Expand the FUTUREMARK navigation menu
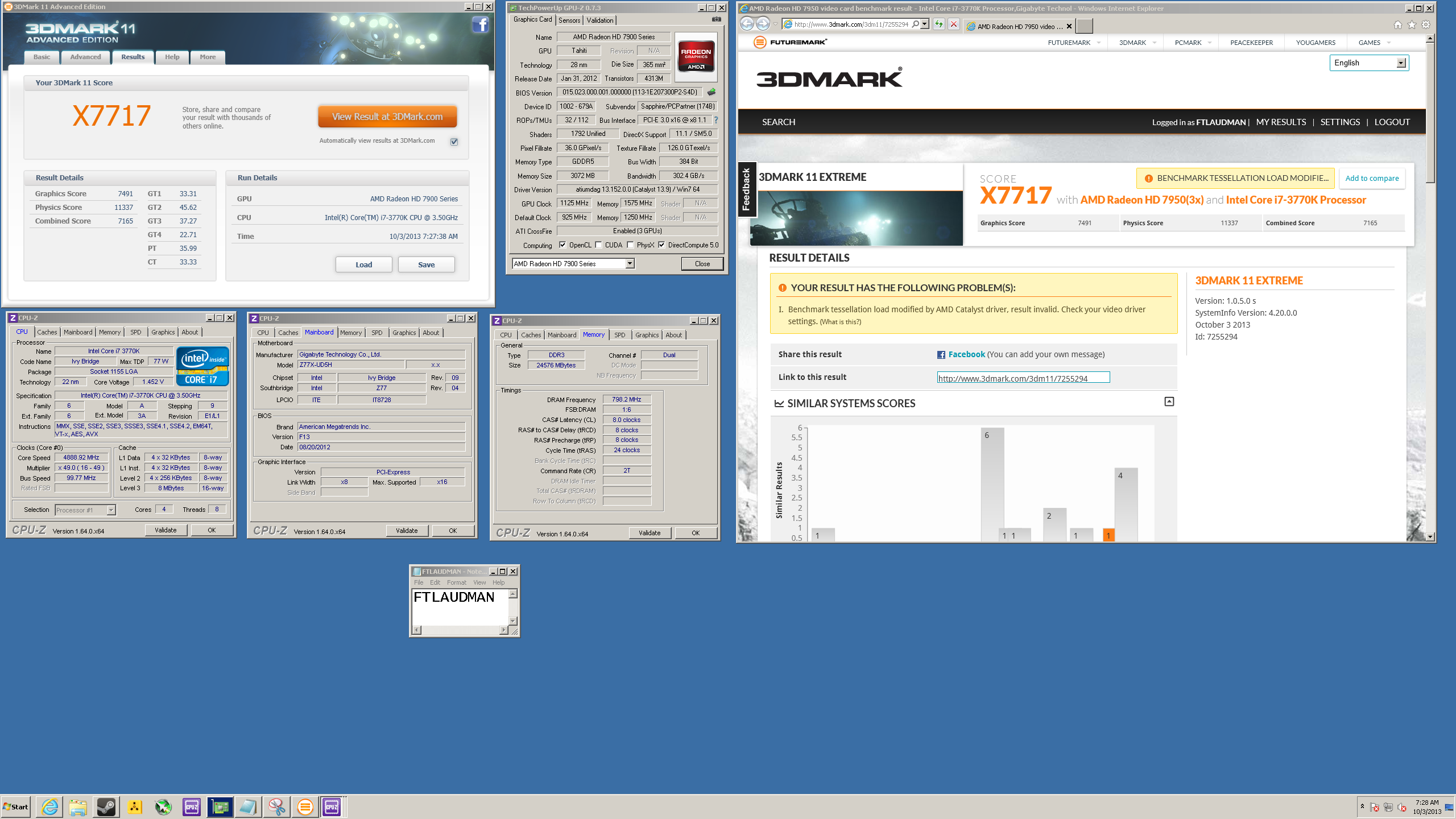 point(1099,43)
